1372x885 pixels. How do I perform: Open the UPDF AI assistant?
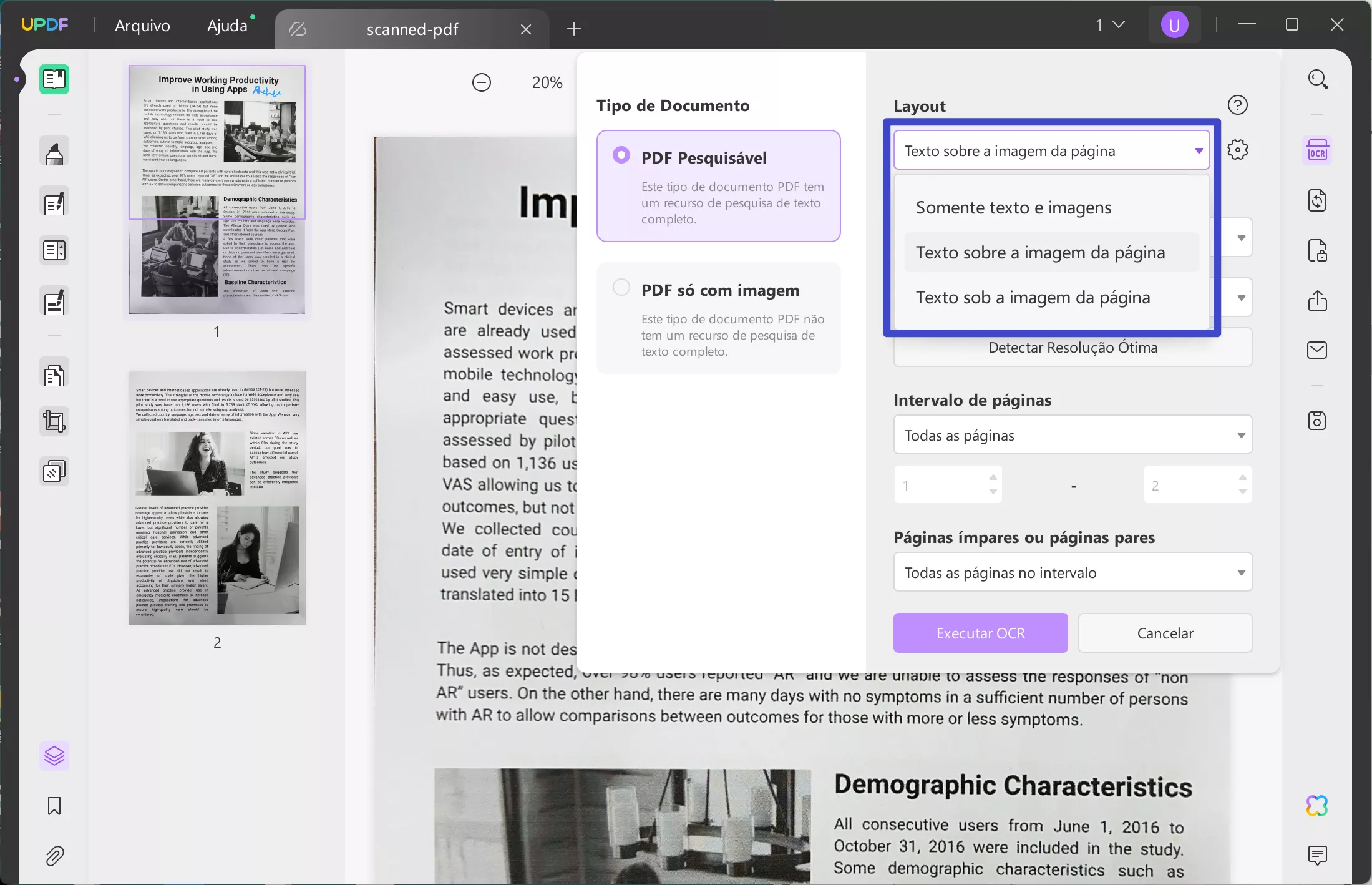click(x=1318, y=805)
